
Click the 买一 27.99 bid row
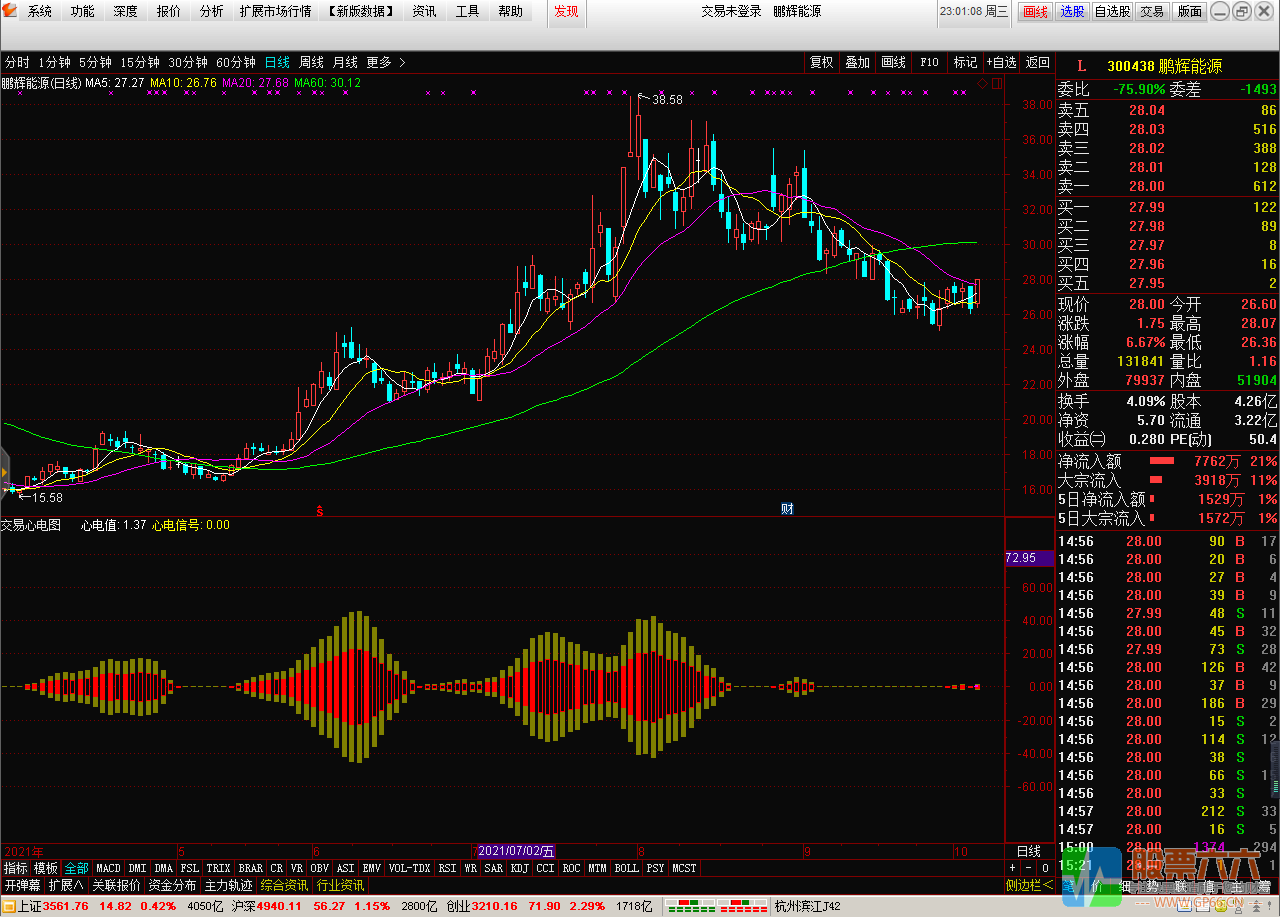[1167, 207]
